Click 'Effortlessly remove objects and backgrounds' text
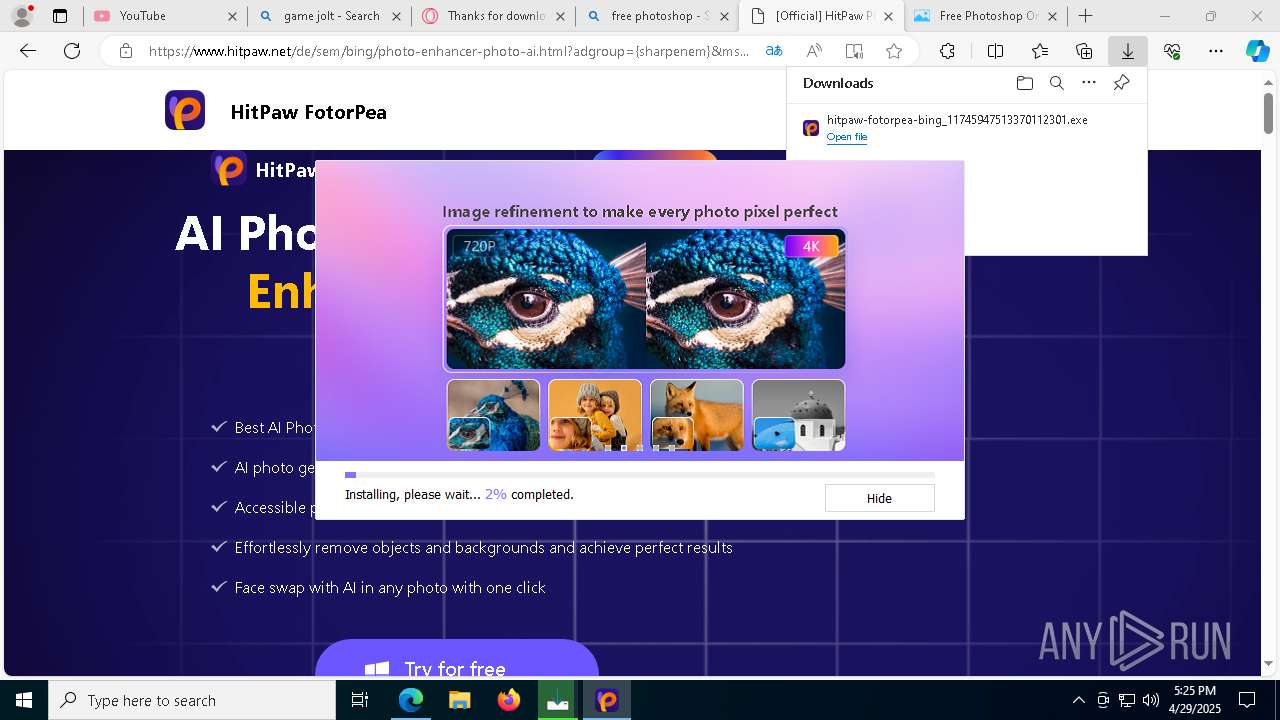This screenshot has height=720, width=1280. click(484, 548)
